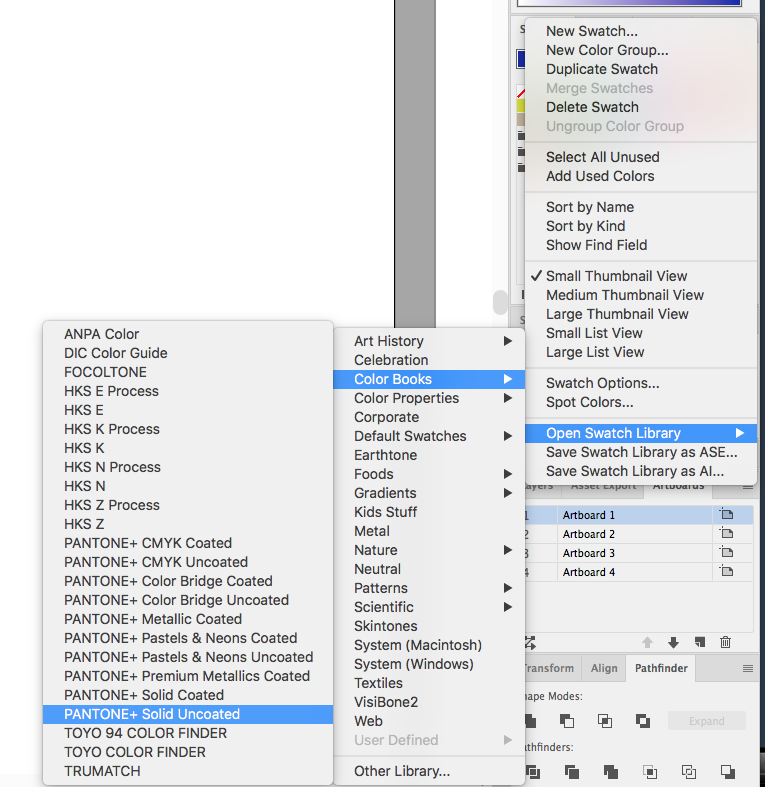Viewport: 765px width, 787px height.
Task: Switch to Large List View
Action: coord(641,352)
